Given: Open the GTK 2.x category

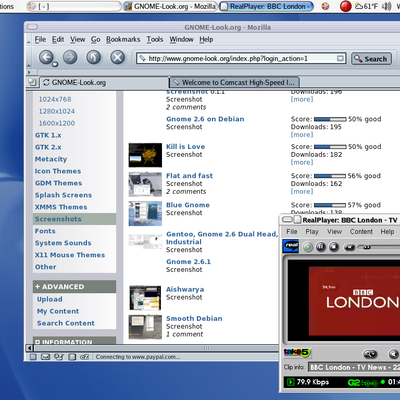Looking at the screenshot, I should pyautogui.click(x=48, y=147).
